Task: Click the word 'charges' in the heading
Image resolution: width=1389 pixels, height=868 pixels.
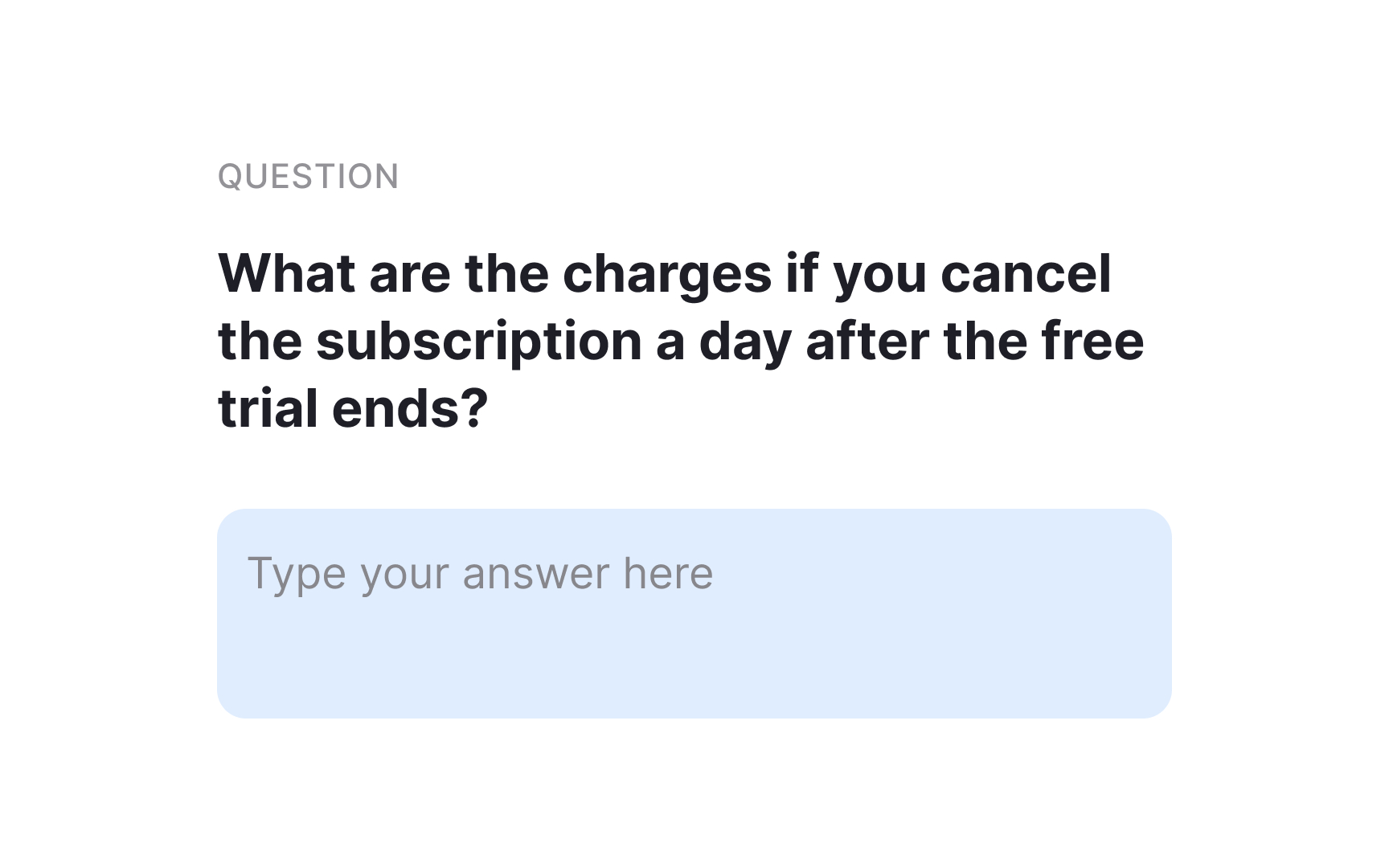Action: (667, 275)
